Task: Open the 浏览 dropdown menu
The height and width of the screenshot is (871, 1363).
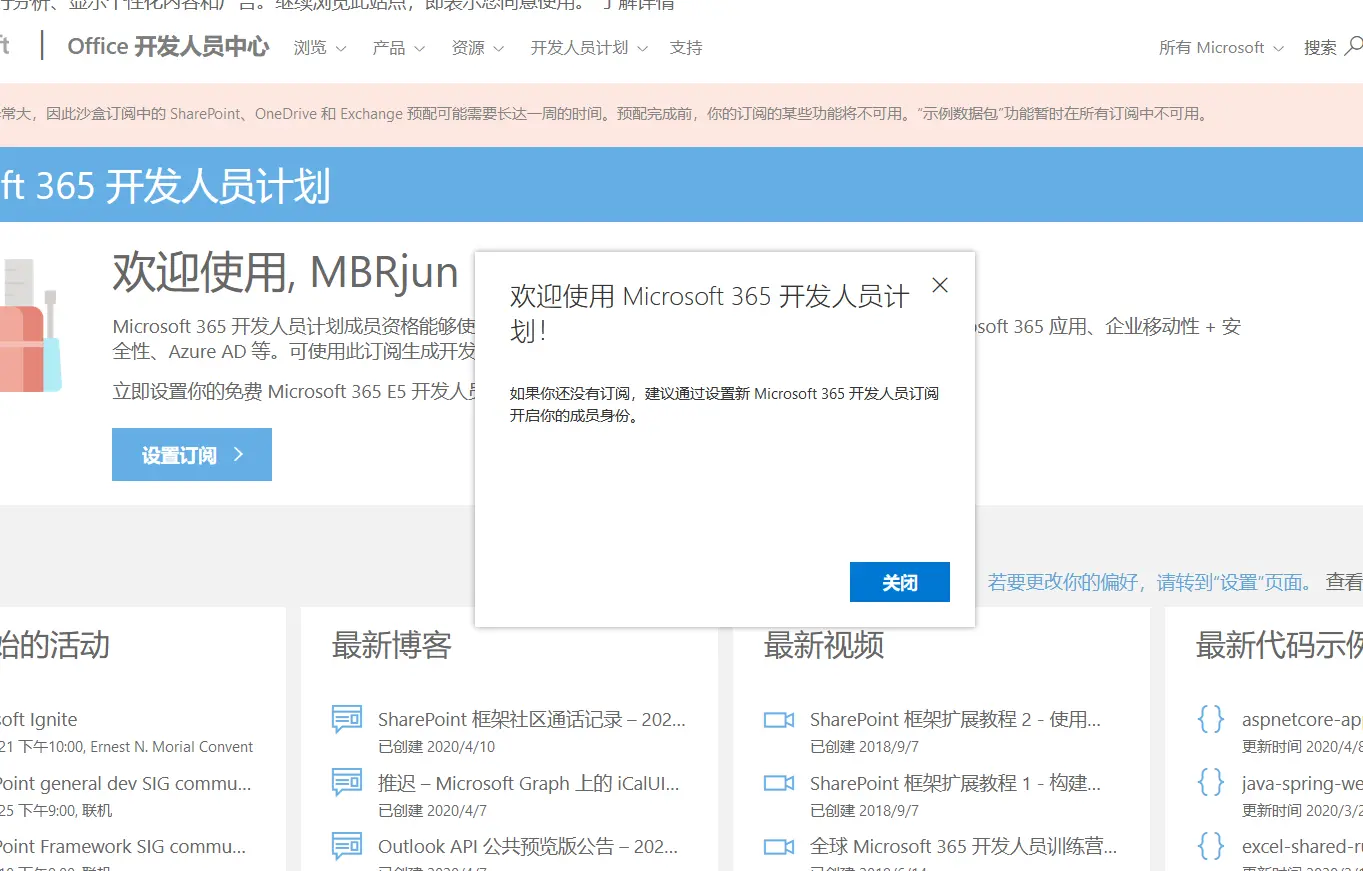Action: (x=320, y=47)
